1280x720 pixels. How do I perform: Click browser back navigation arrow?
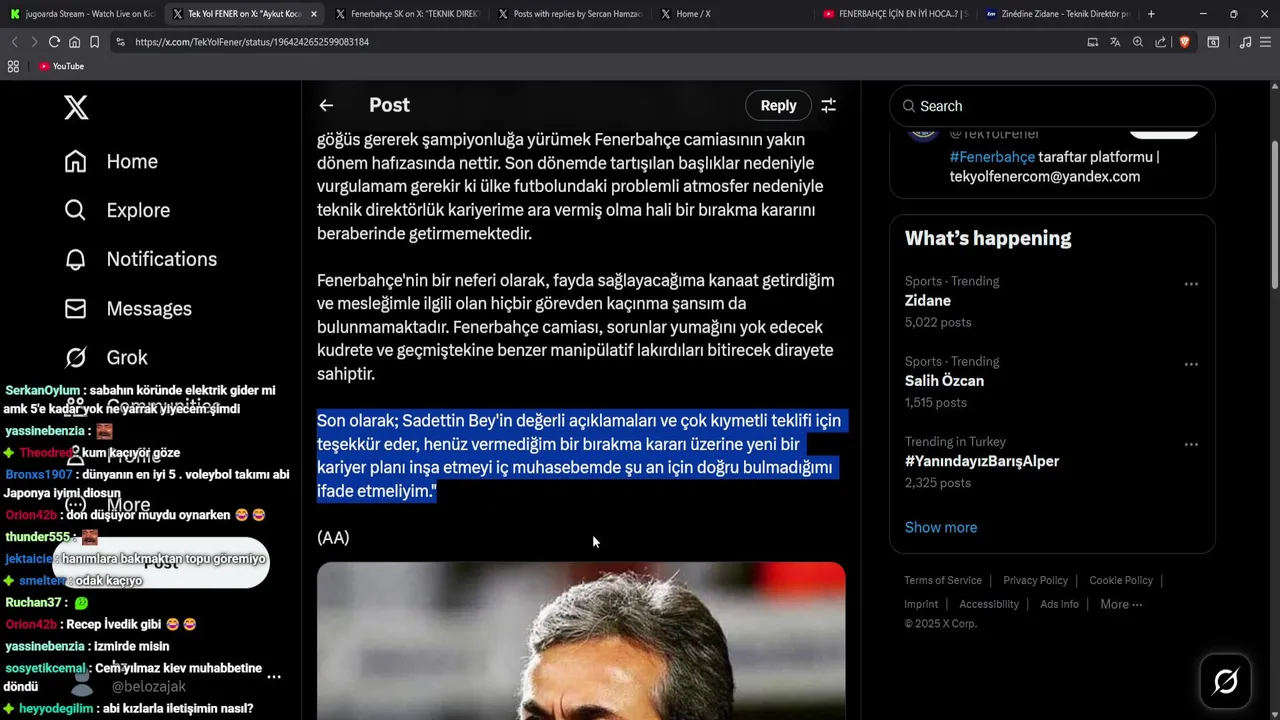tap(14, 42)
